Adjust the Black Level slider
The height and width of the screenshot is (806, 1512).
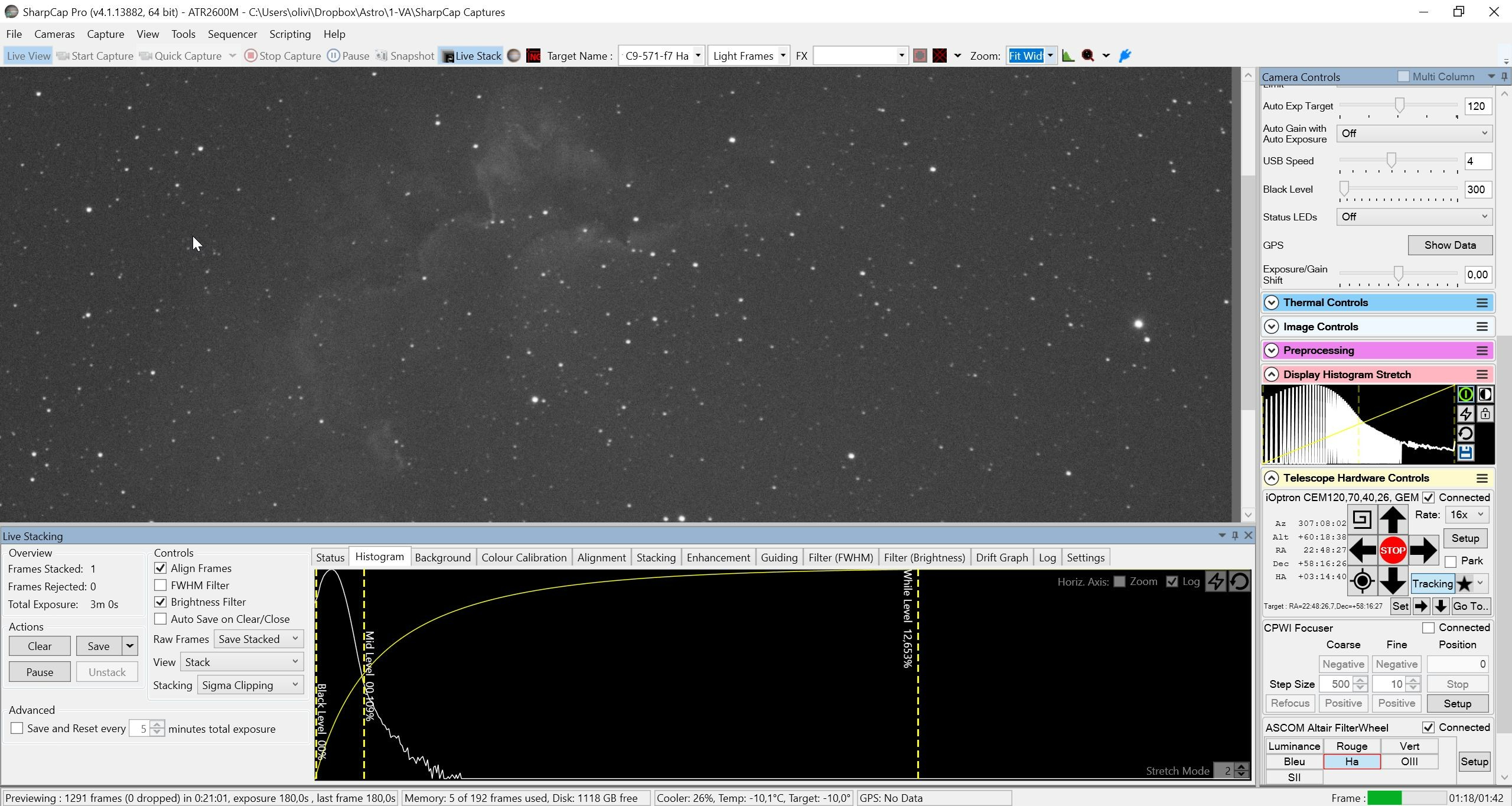(x=1345, y=188)
